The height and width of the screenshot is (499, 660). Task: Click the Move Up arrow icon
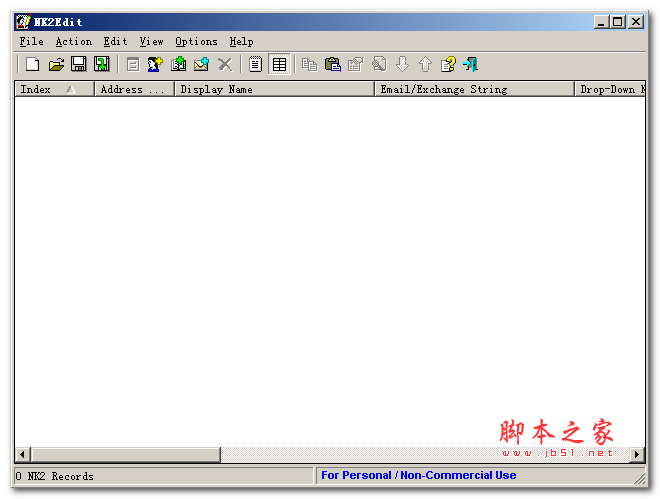pyautogui.click(x=425, y=65)
